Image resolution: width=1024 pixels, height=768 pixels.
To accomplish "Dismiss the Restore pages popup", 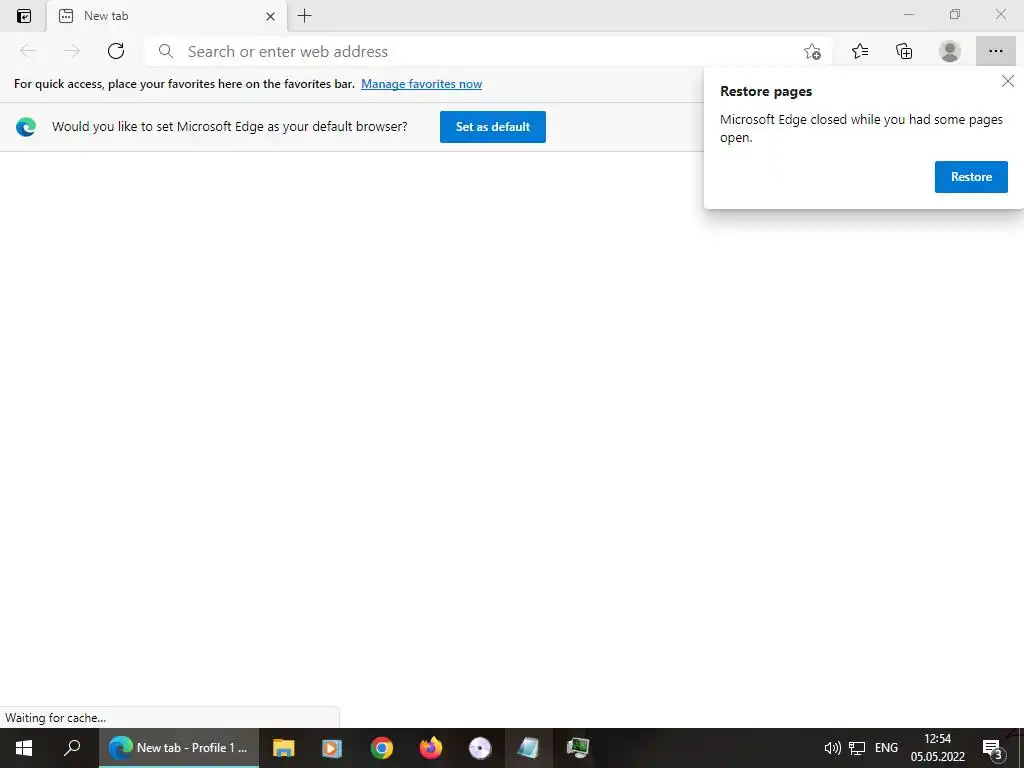I will click(x=1008, y=81).
